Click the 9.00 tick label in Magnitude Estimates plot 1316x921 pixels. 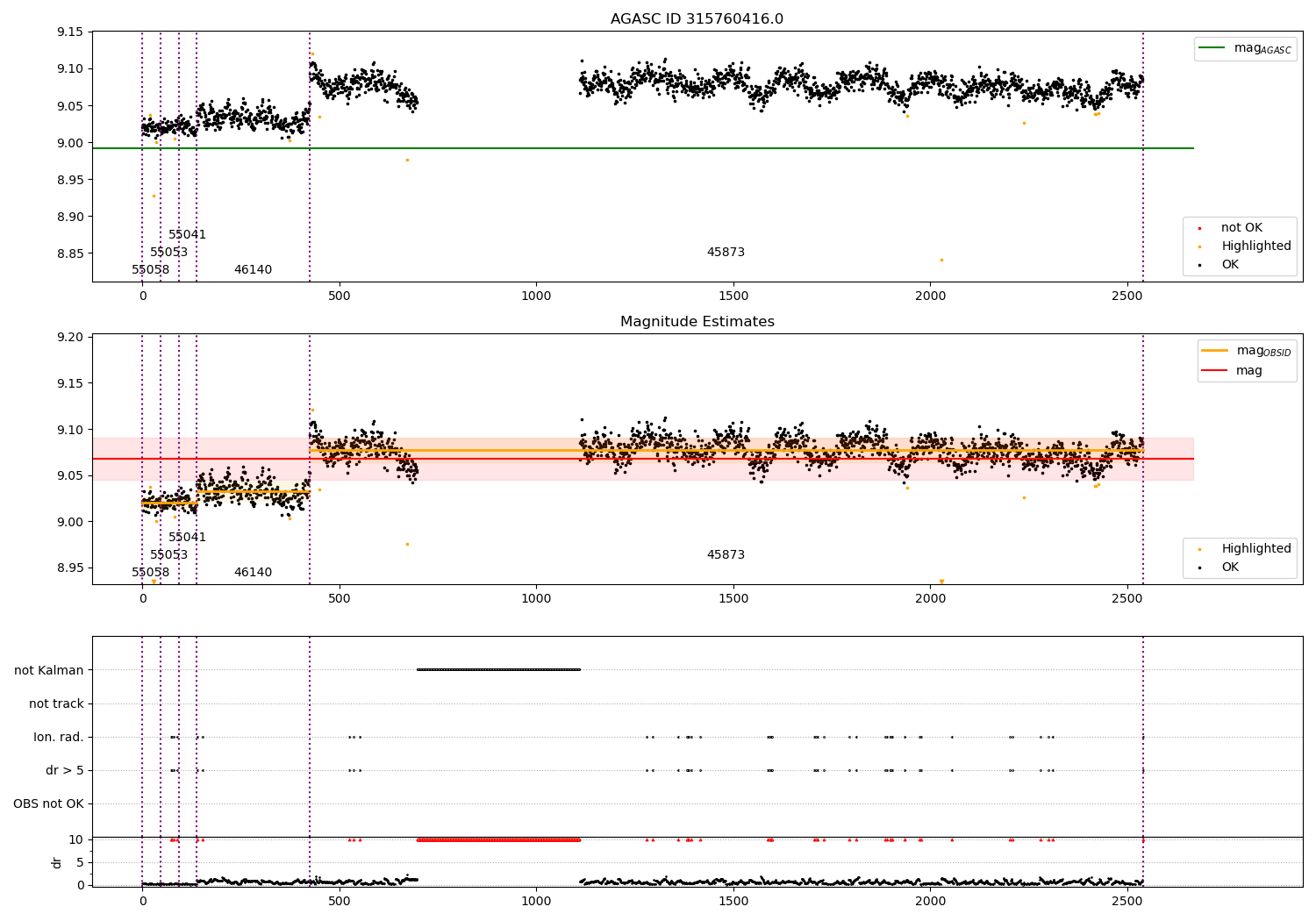point(69,523)
